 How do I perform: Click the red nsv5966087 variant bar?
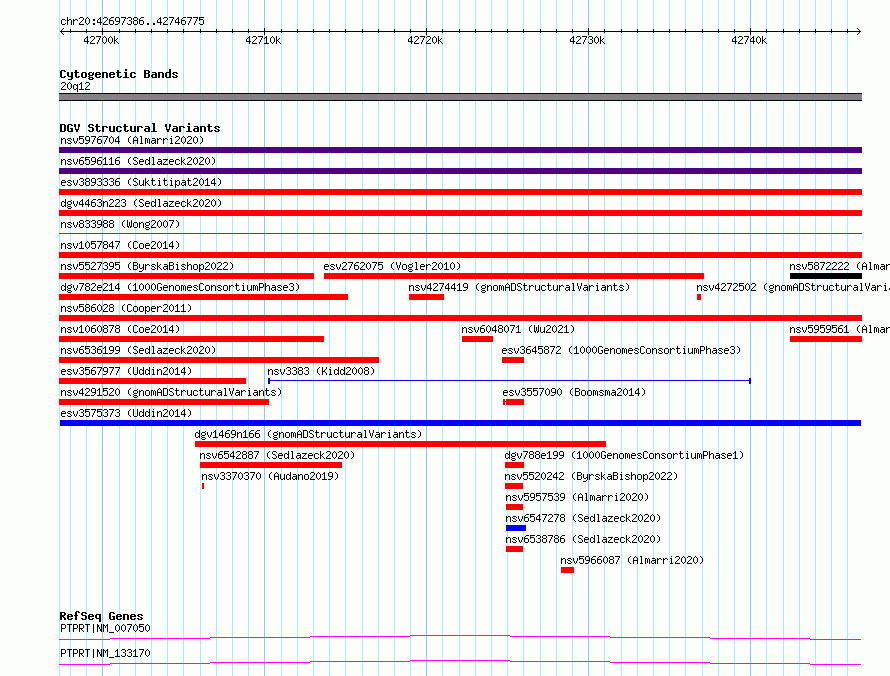pyautogui.click(x=568, y=570)
